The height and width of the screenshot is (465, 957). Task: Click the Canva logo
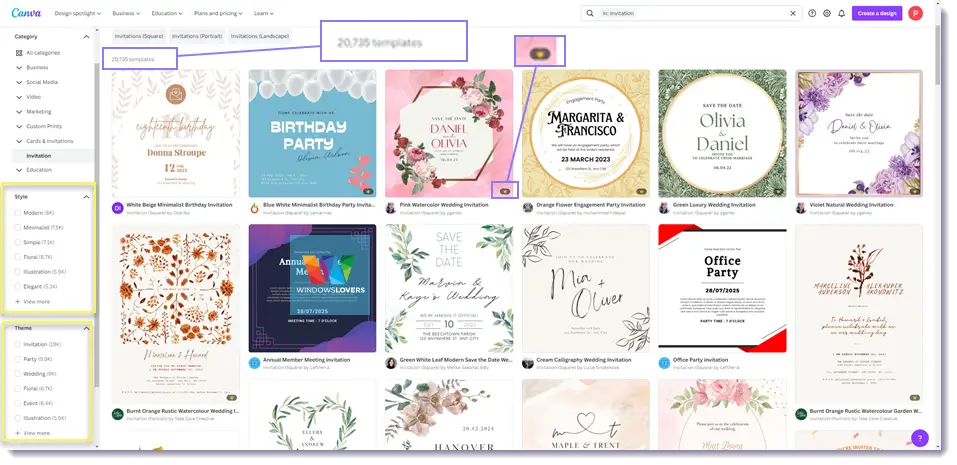[x=27, y=13]
